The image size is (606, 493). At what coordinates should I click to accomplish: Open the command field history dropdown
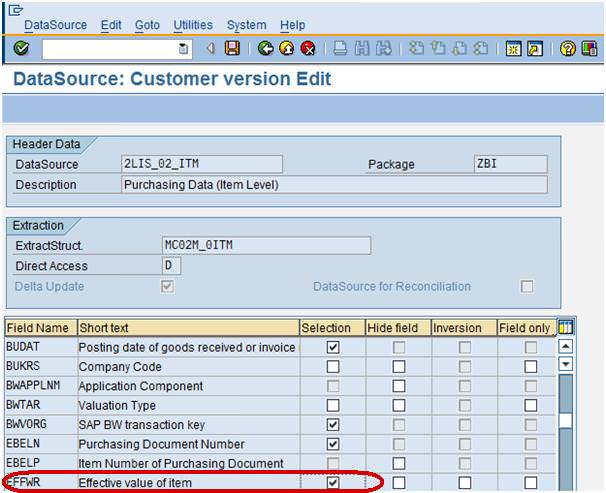(183, 49)
